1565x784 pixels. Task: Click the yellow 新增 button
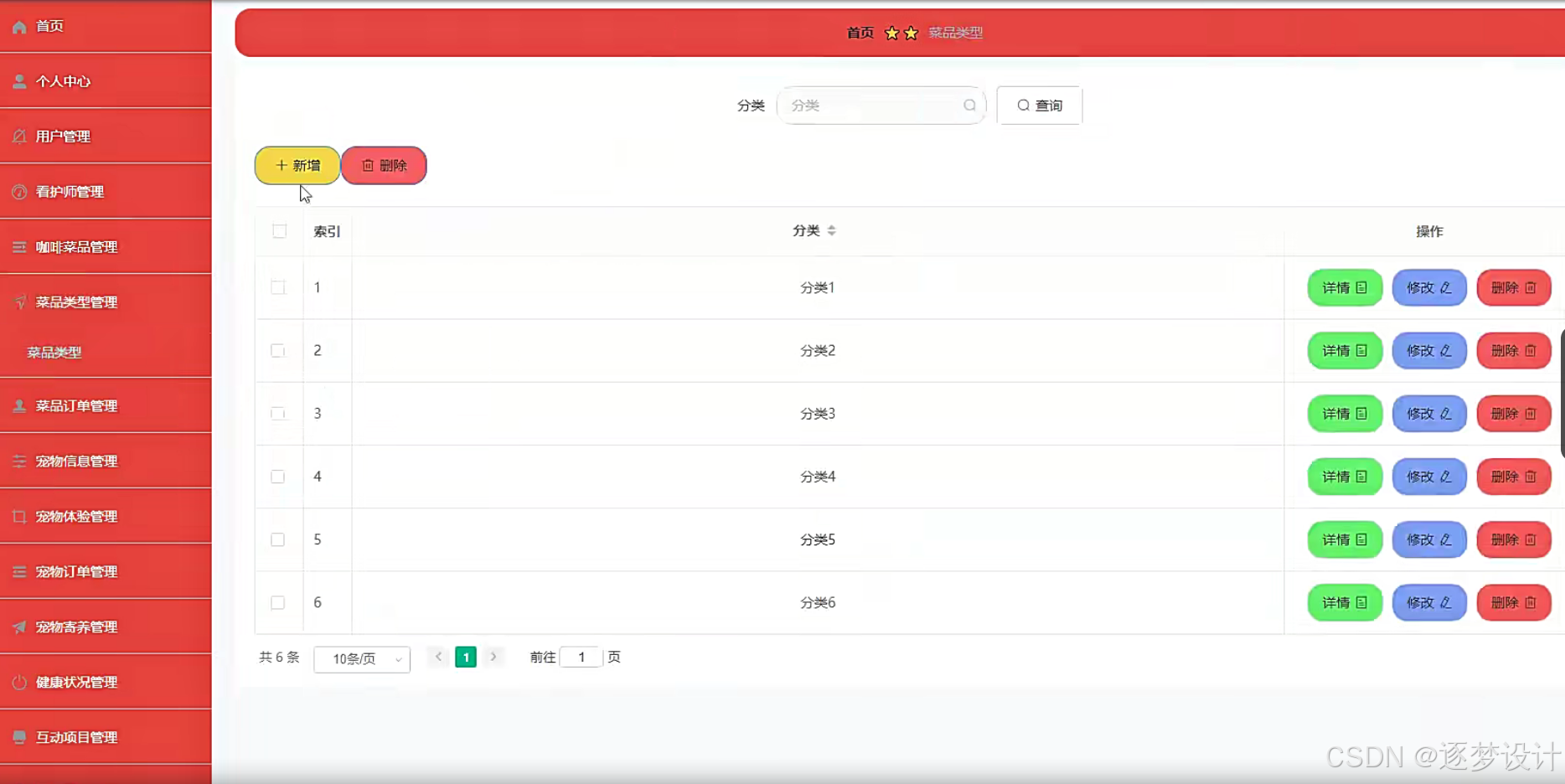297,165
